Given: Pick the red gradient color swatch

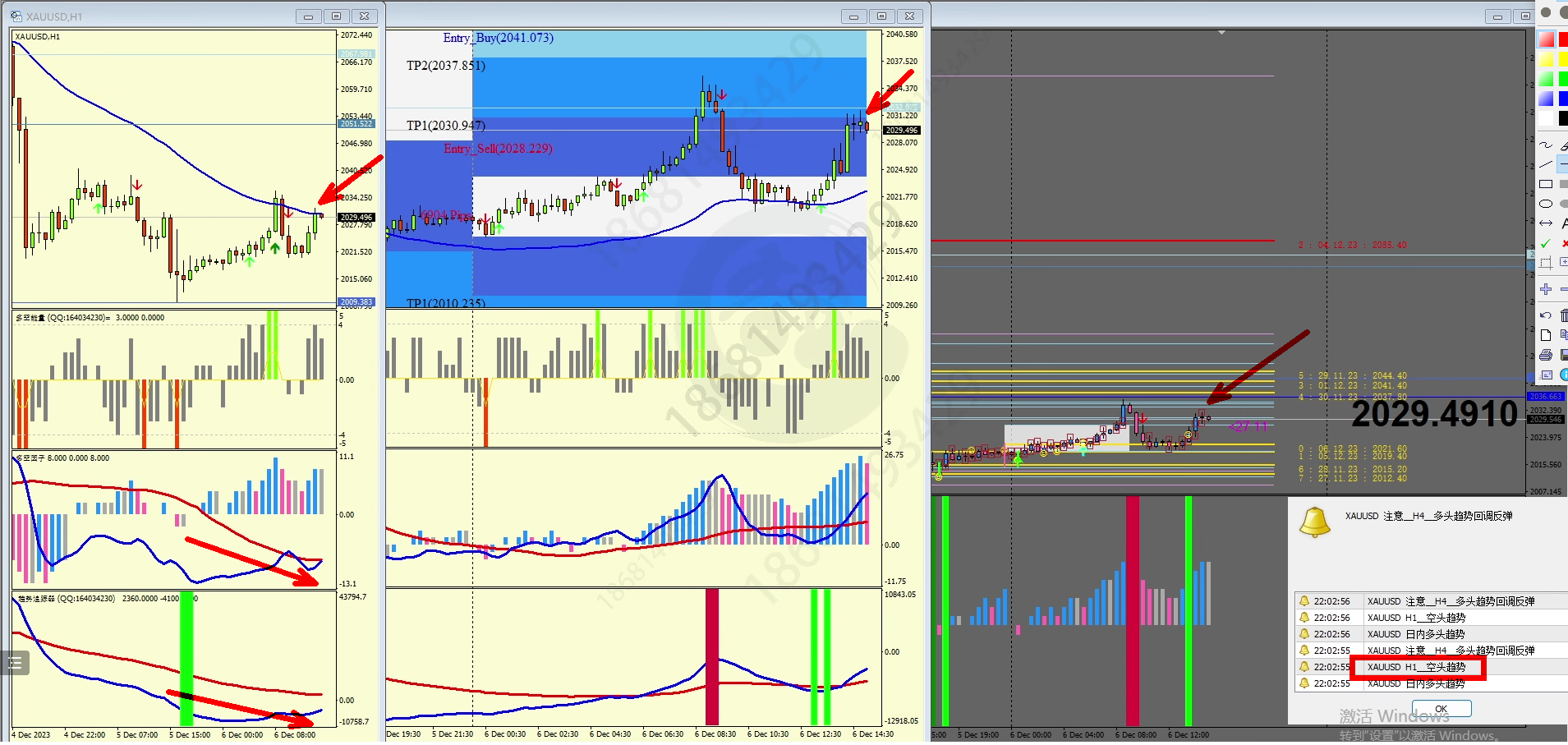Looking at the screenshot, I should pyautogui.click(x=1546, y=39).
